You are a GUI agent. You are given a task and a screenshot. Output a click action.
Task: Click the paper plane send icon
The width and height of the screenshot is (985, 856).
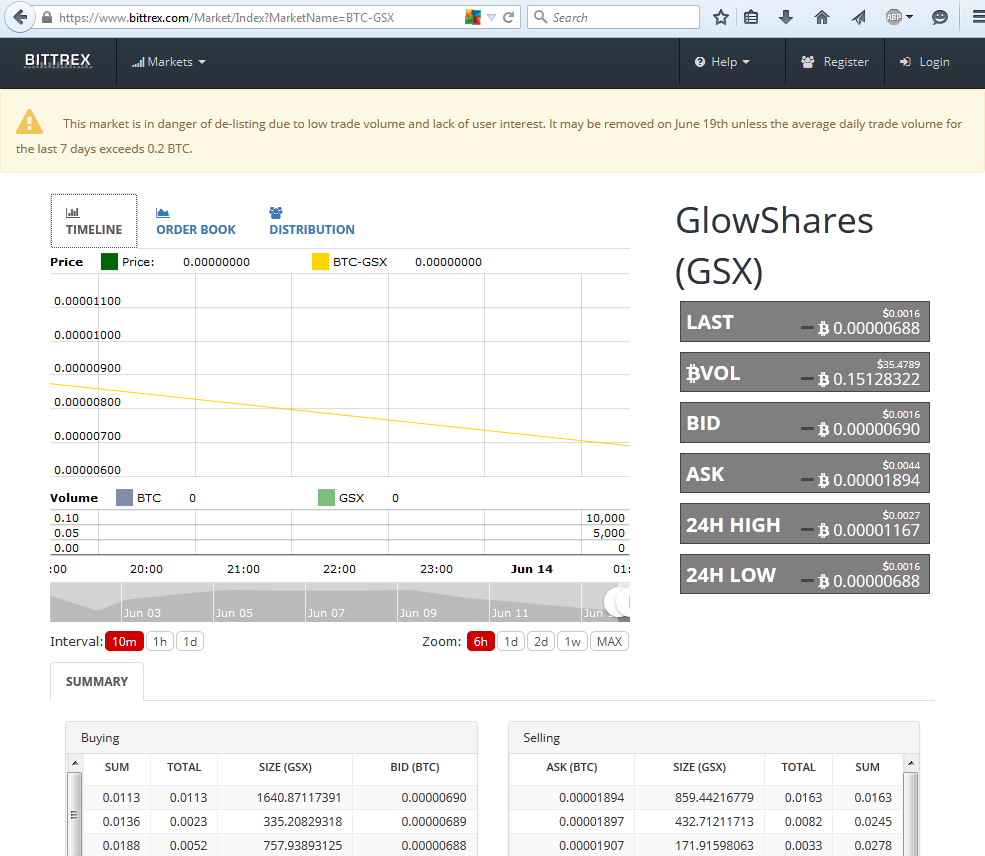(x=858, y=18)
